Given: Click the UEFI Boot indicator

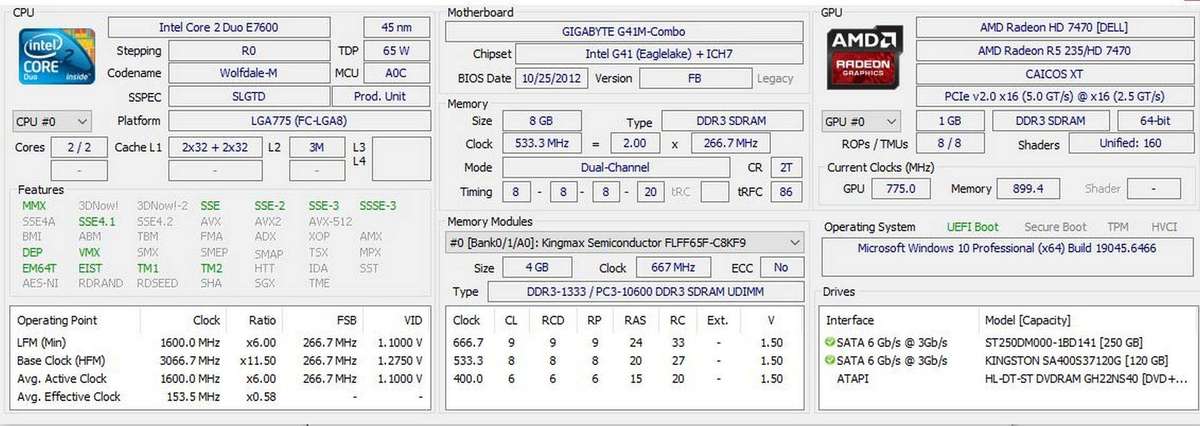Looking at the screenshot, I should point(972,227).
